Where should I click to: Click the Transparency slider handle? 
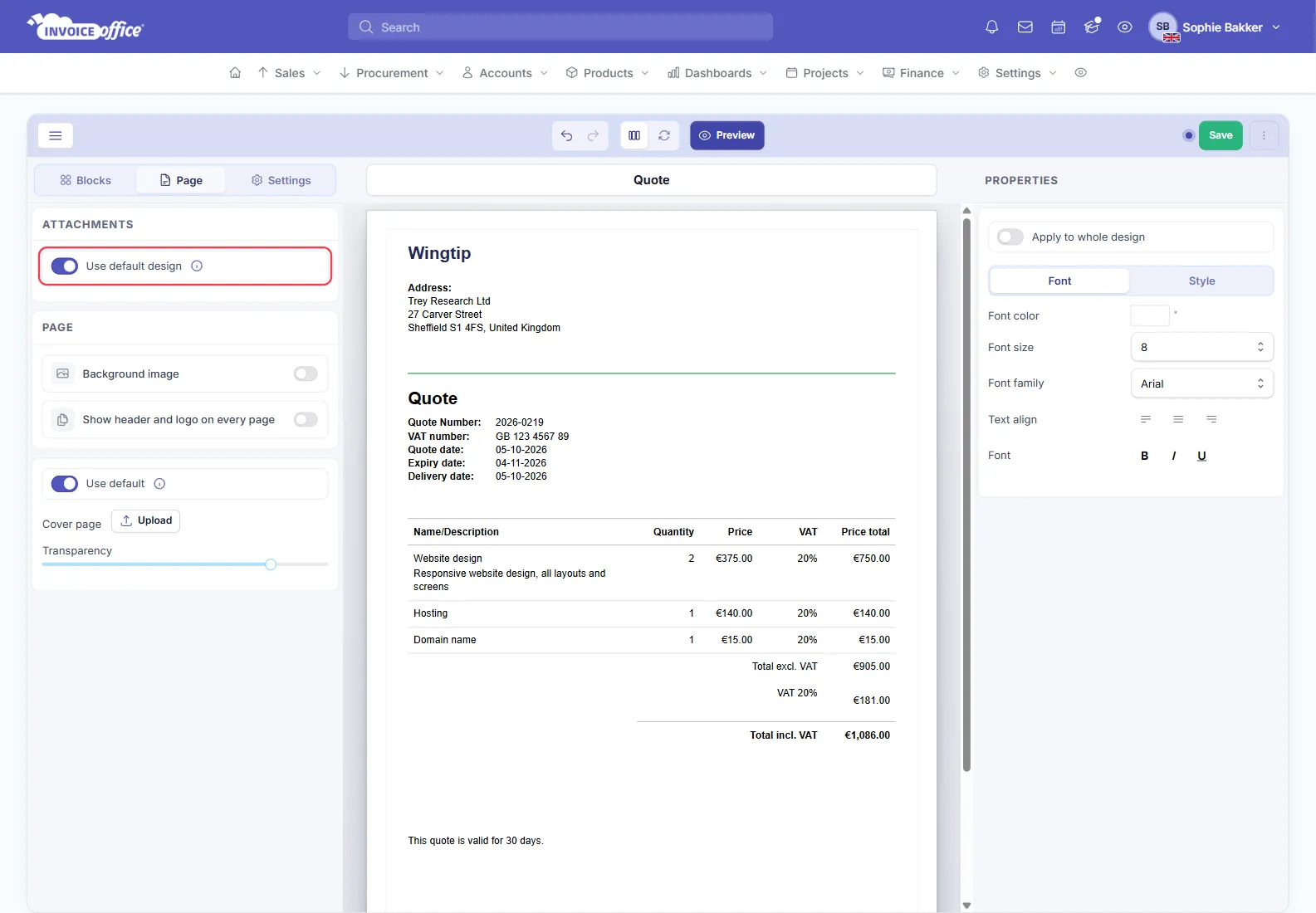coord(271,564)
